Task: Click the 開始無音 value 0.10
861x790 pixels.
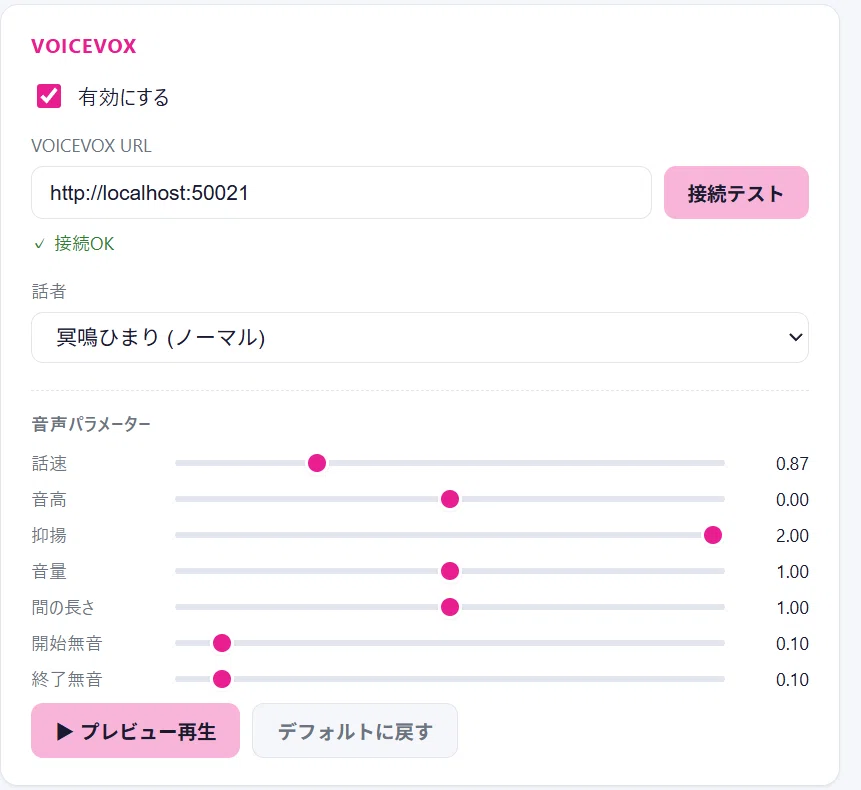Action: (x=792, y=643)
